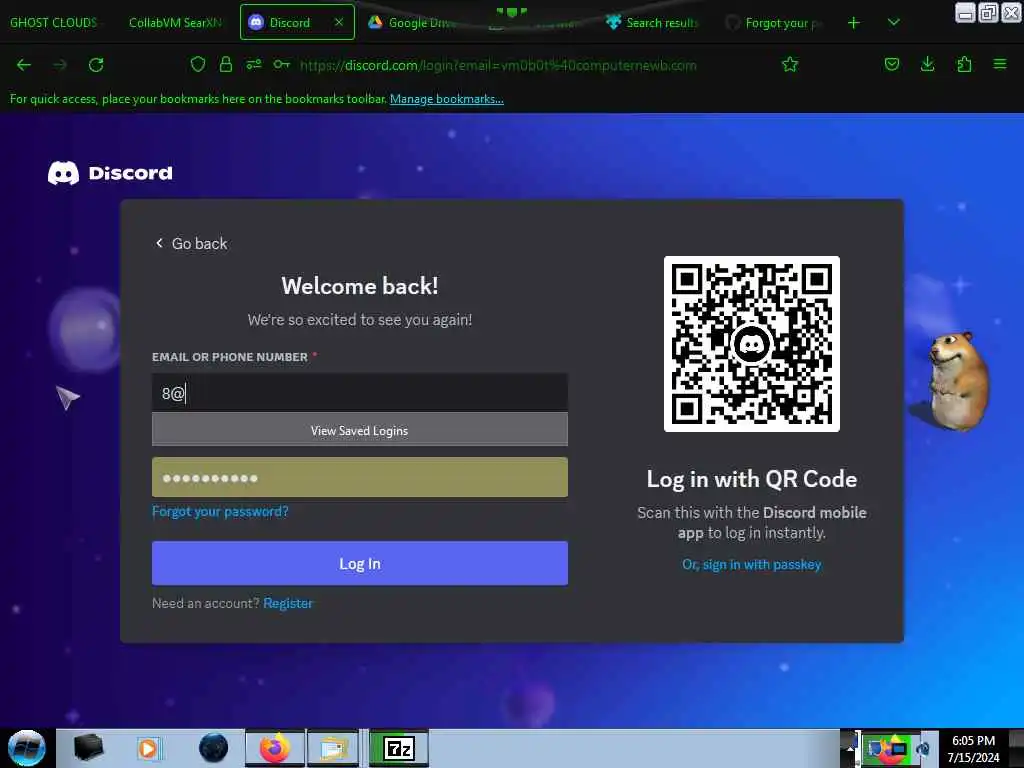Open the Windows Start orb
The width and height of the screenshot is (1024, 768).
(x=27, y=748)
